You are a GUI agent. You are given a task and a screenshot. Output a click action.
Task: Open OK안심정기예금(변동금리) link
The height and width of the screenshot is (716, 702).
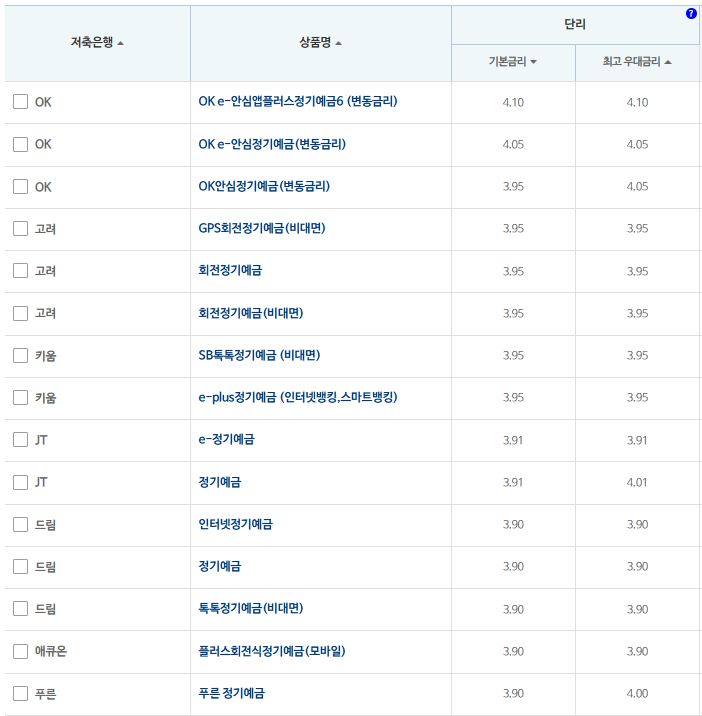(264, 186)
